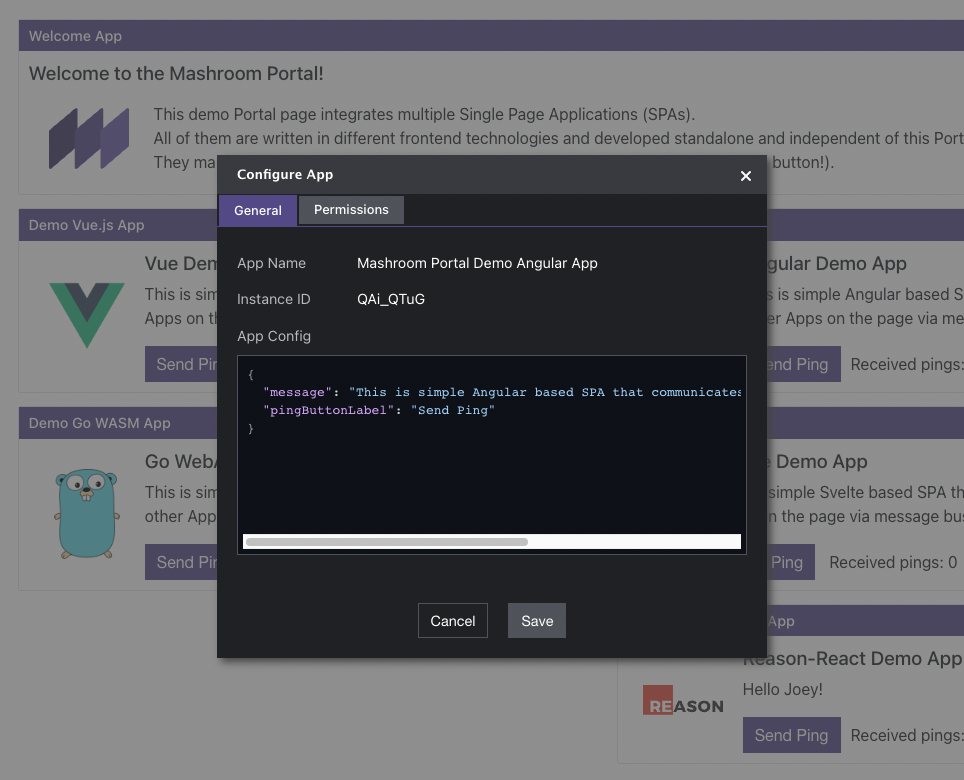The image size is (964, 780).
Task: Click the App Config label
Action: coord(274,336)
